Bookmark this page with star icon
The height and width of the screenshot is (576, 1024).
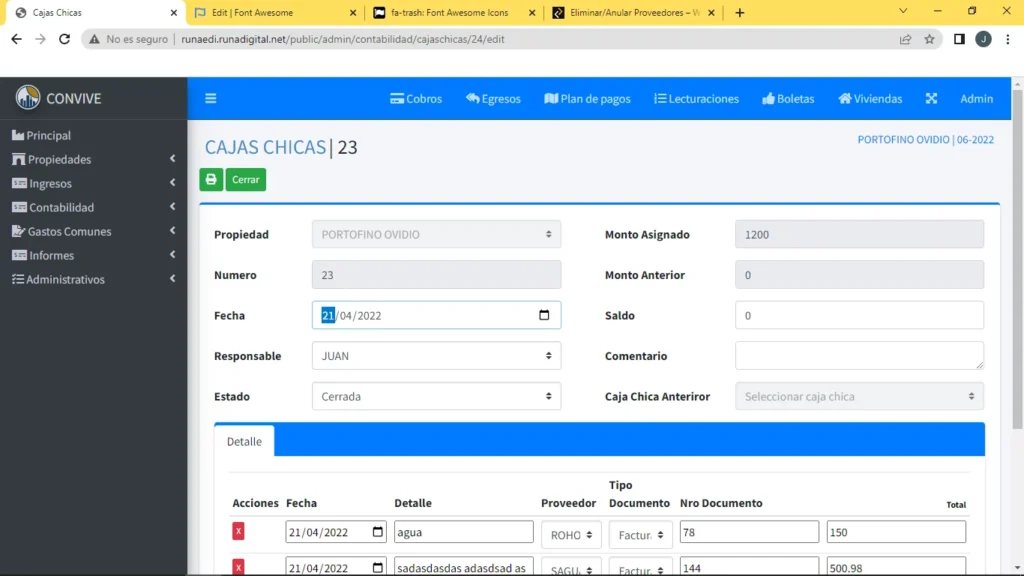point(929,39)
